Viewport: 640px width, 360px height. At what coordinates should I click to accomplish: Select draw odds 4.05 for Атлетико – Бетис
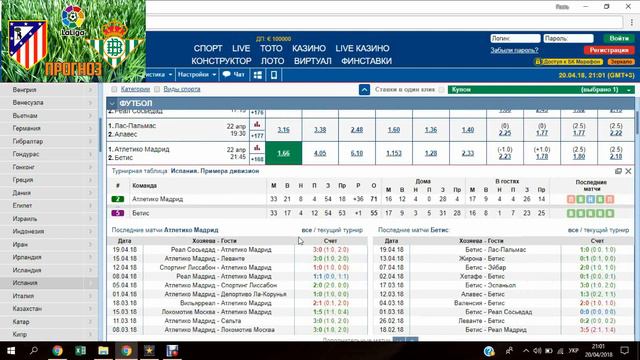[x=320, y=153]
